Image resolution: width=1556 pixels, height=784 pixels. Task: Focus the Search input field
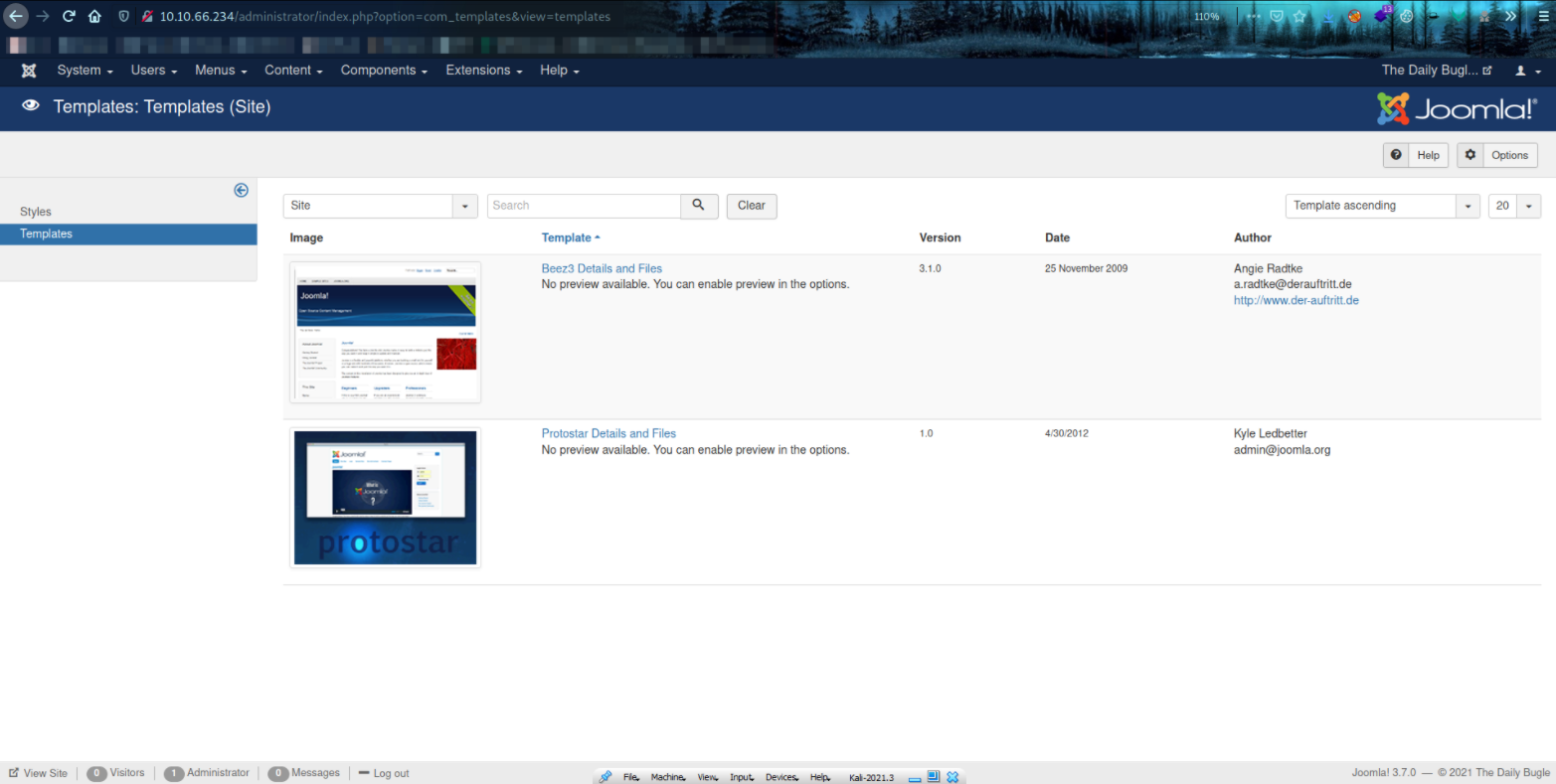click(584, 206)
